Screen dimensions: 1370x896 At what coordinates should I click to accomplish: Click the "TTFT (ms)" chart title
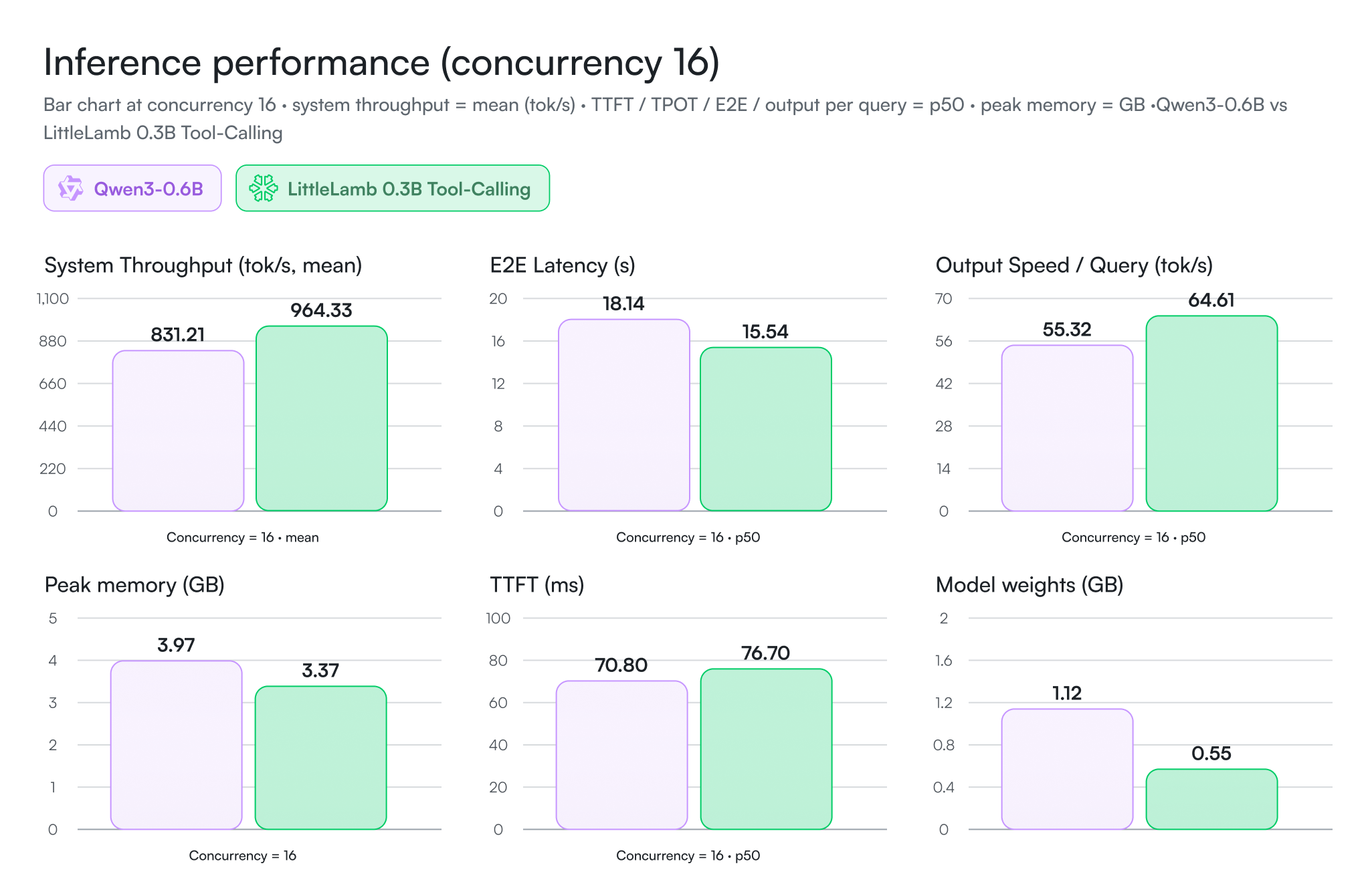pos(537,585)
